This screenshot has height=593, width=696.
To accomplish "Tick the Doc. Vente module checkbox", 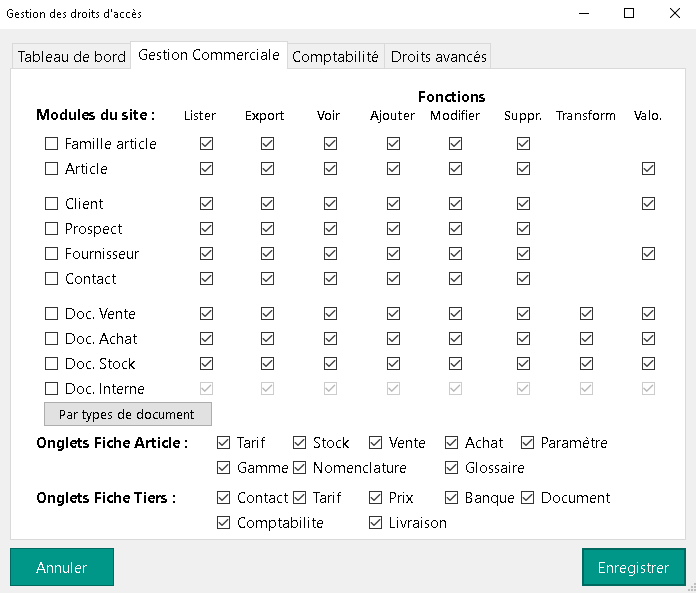I will point(52,314).
